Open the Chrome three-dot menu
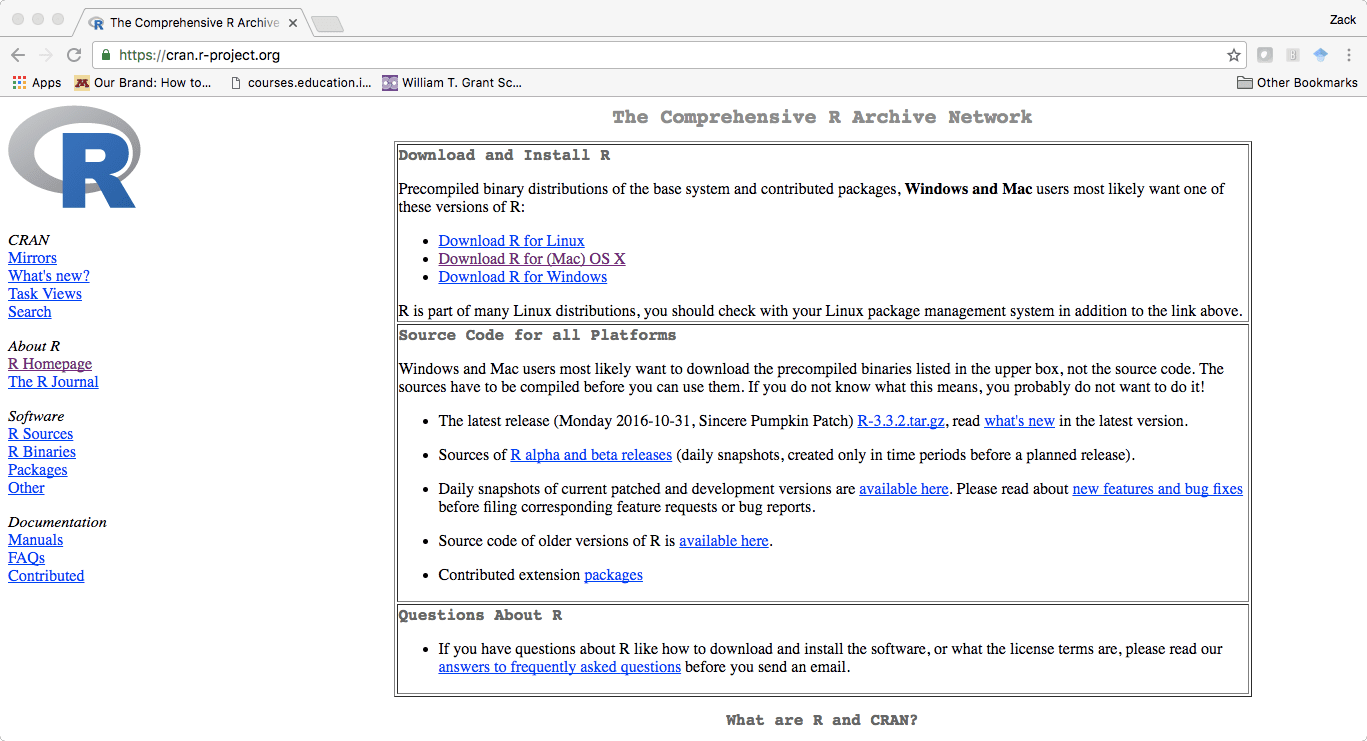Screen dimensions: 1367x741 pos(1348,55)
